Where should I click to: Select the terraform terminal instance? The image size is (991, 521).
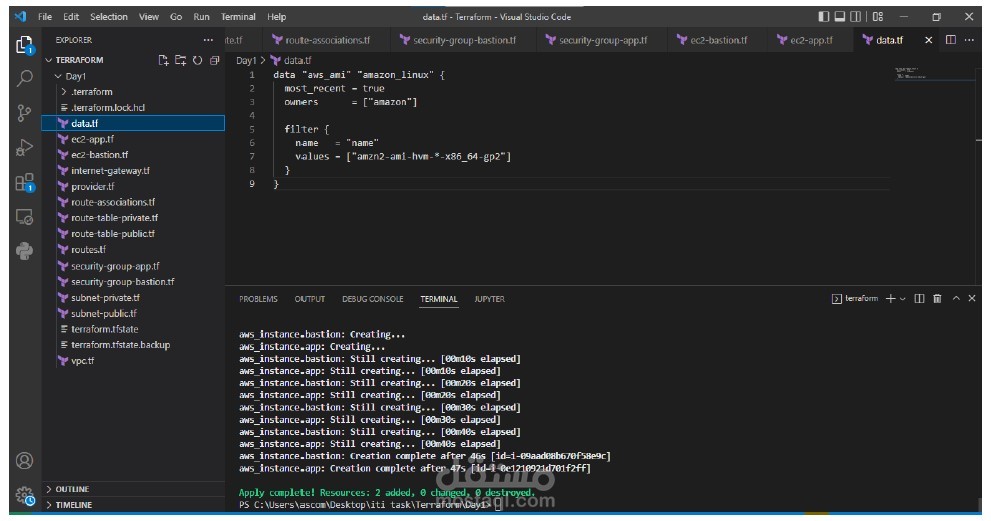point(855,298)
